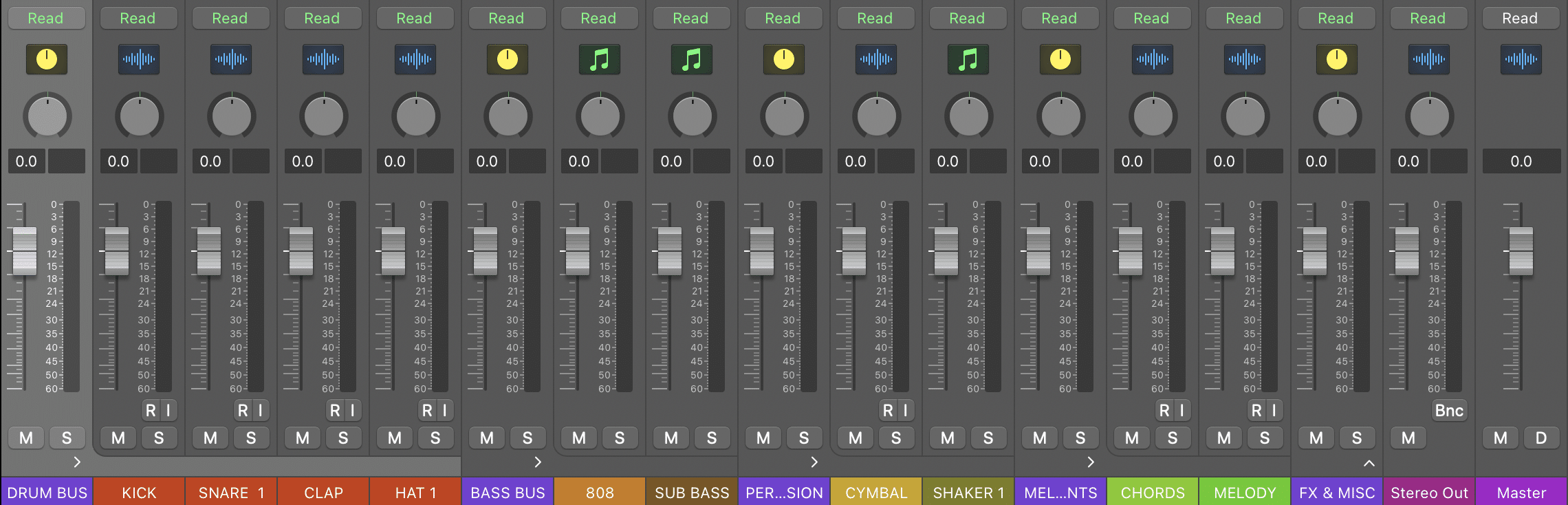1568x505 pixels.
Task: Click the CYMBAL volume fader handle
Action: [853, 251]
